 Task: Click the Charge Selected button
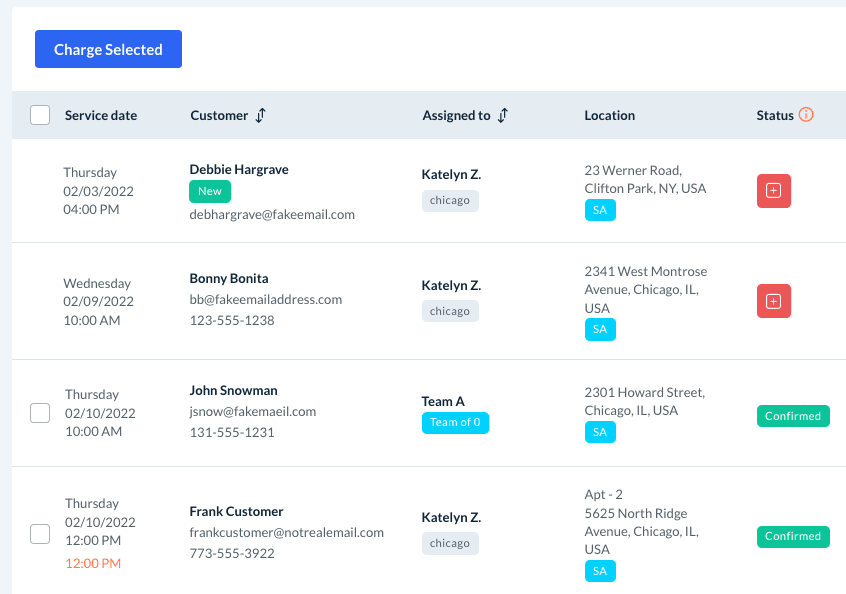click(x=108, y=49)
